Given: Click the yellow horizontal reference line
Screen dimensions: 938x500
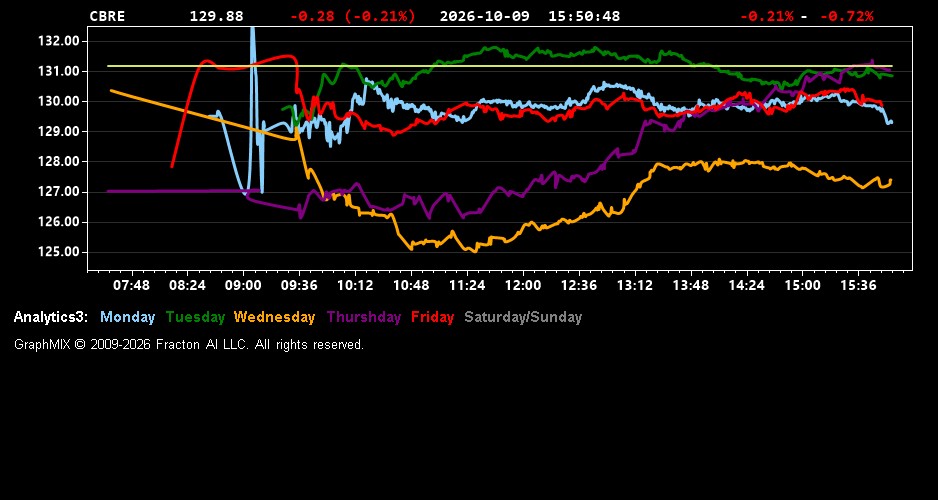Looking at the screenshot, I should tap(500, 66).
